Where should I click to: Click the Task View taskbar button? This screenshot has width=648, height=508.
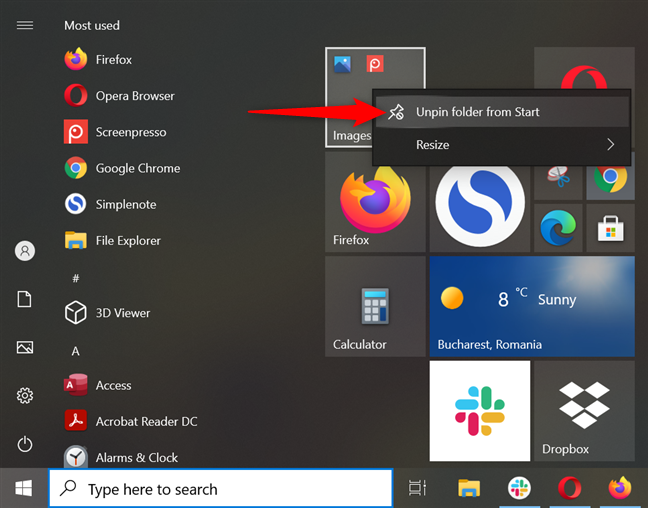coord(417,488)
